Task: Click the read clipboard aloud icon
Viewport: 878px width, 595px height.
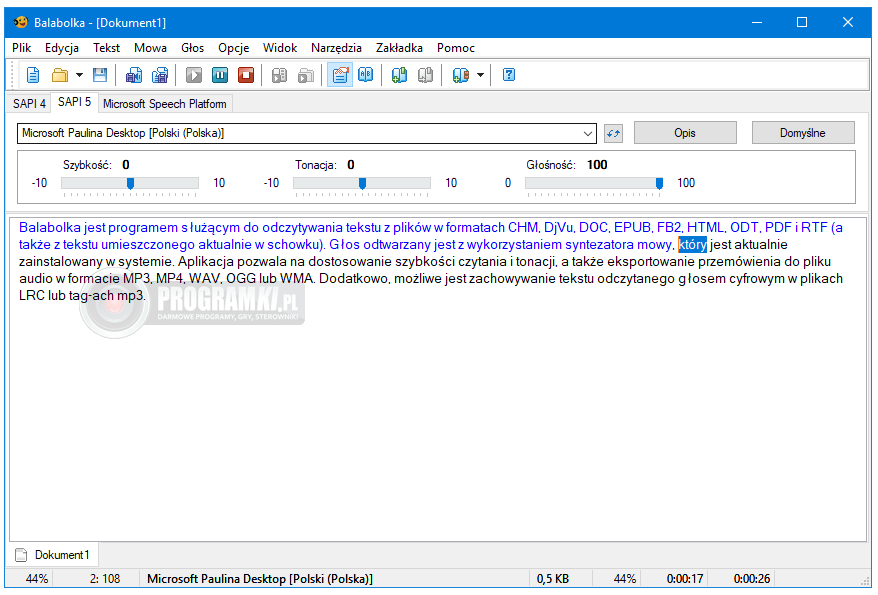Action: 279,75
